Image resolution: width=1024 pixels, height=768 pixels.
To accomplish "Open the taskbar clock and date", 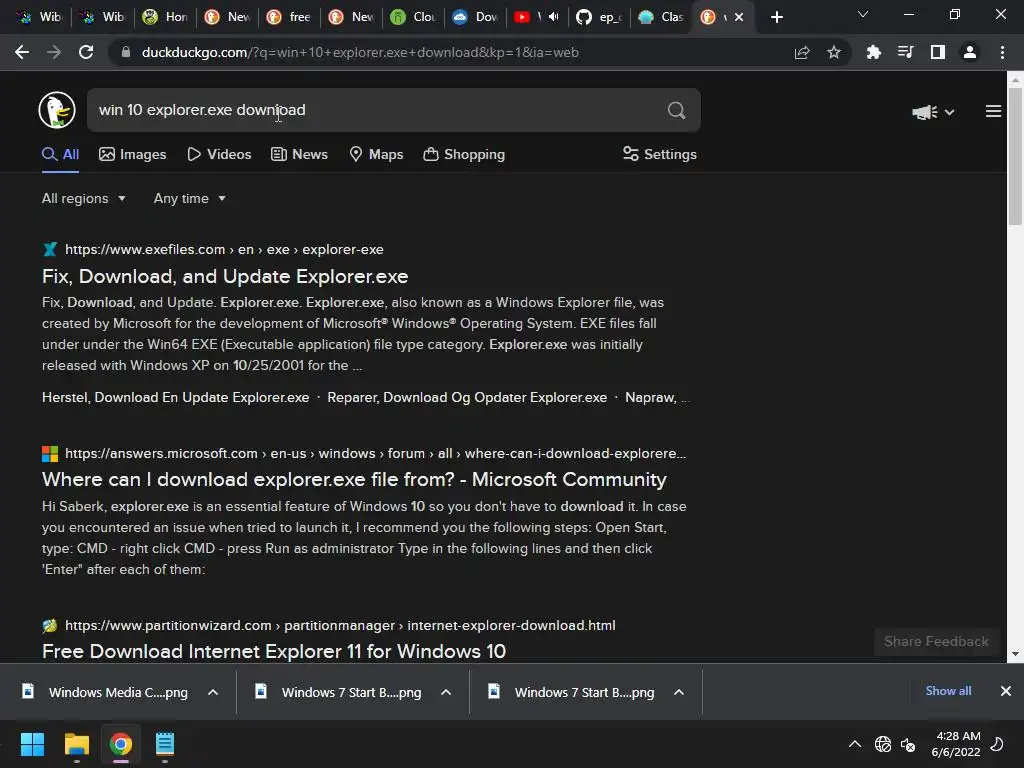I will [x=956, y=744].
